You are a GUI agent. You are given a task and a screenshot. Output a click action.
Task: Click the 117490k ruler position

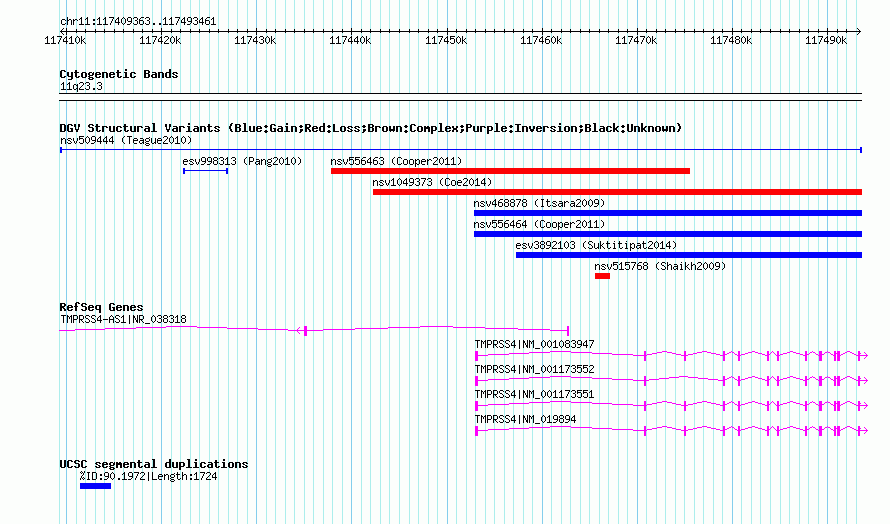pos(826,40)
